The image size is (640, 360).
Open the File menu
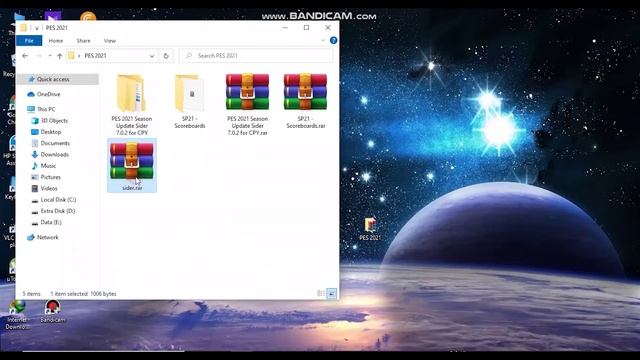coord(29,41)
